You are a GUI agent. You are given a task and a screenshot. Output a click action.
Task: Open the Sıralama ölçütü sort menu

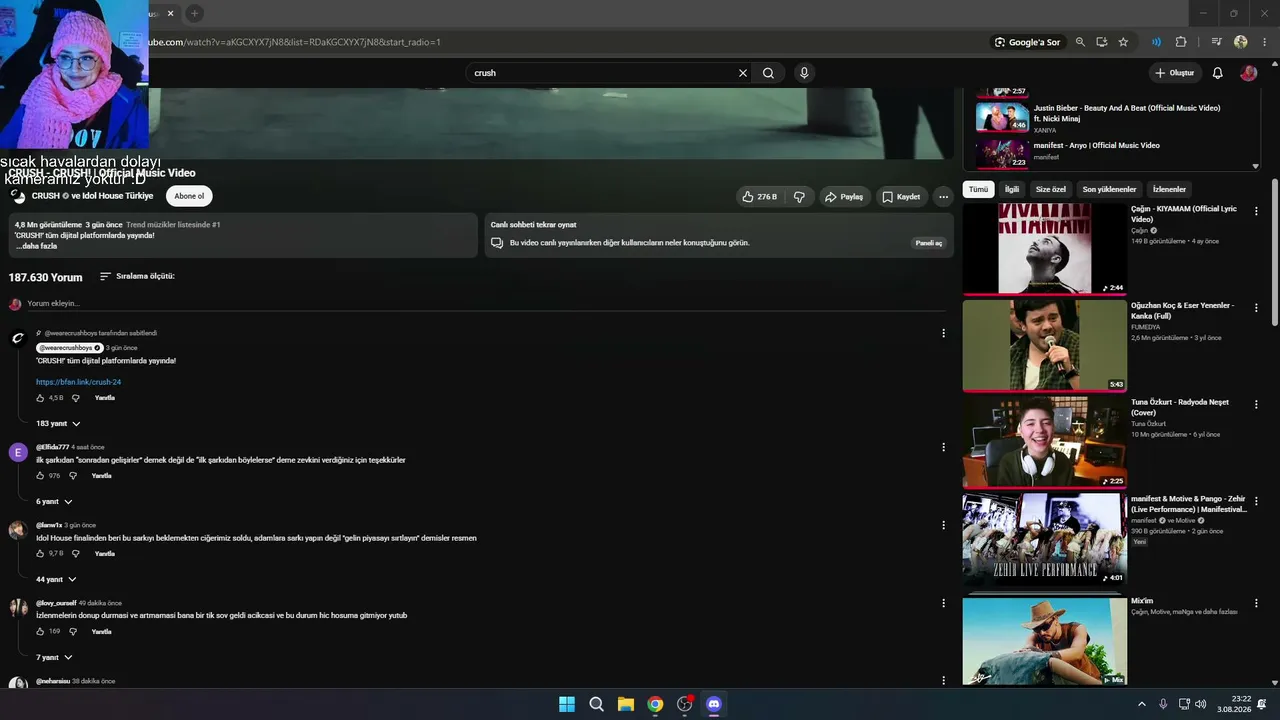[x=137, y=276]
